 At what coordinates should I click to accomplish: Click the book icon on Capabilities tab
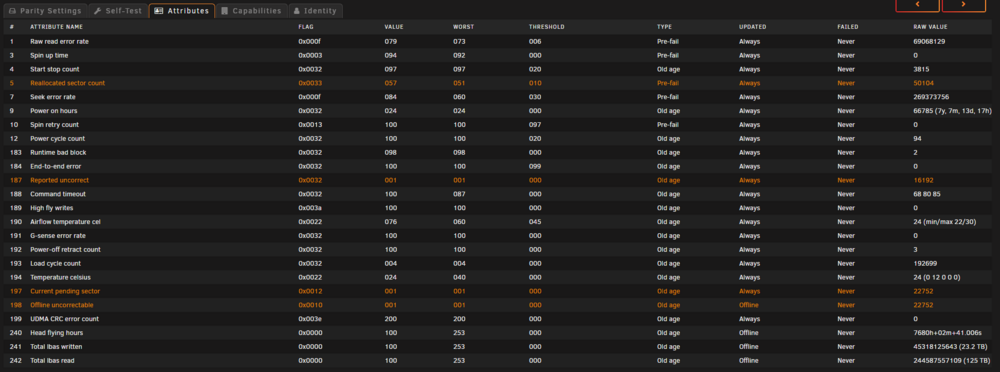[x=225, y=11]
